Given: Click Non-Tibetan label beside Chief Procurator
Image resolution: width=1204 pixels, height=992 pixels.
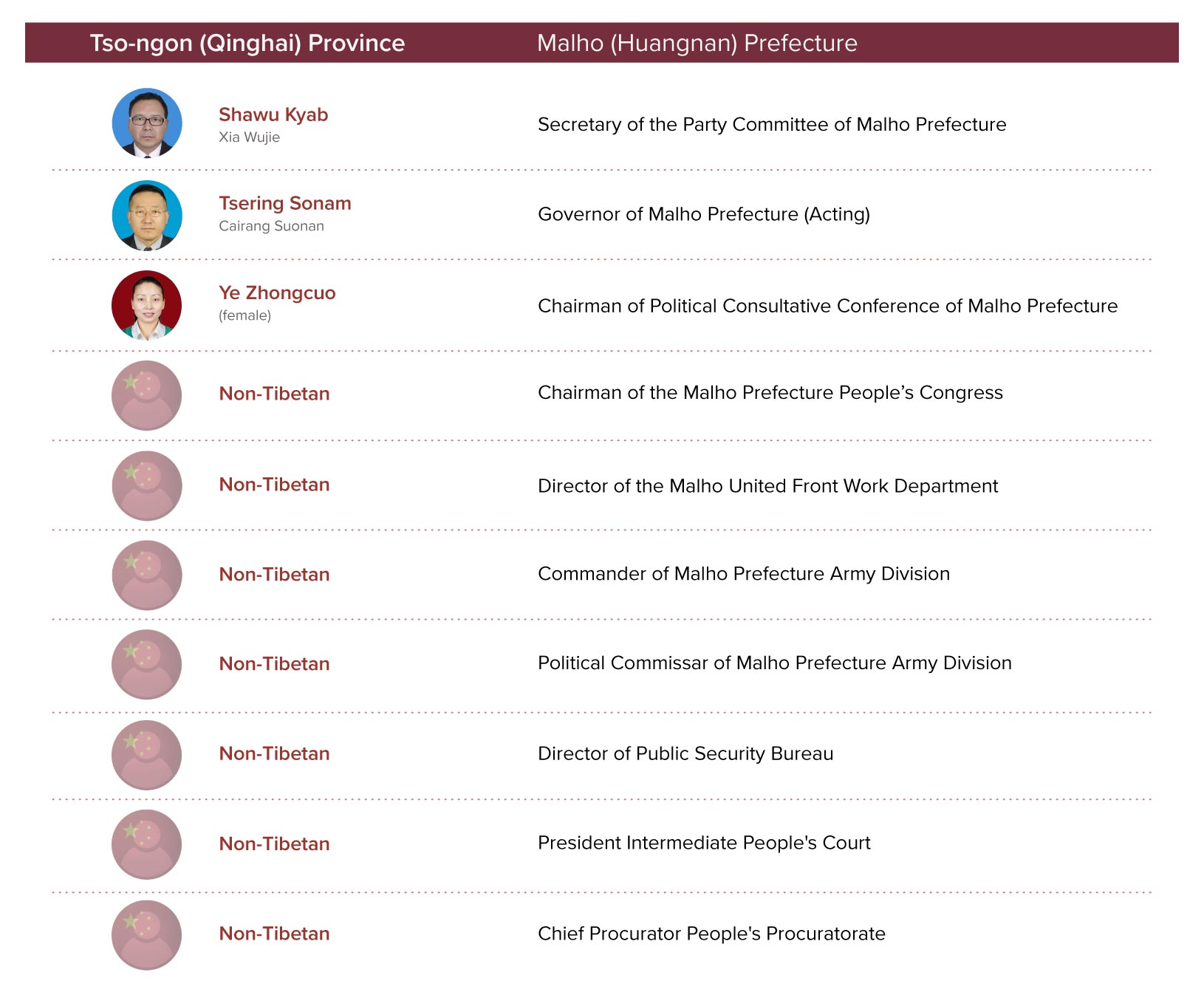Looking at the screenshot, I should tap(274, 934).
